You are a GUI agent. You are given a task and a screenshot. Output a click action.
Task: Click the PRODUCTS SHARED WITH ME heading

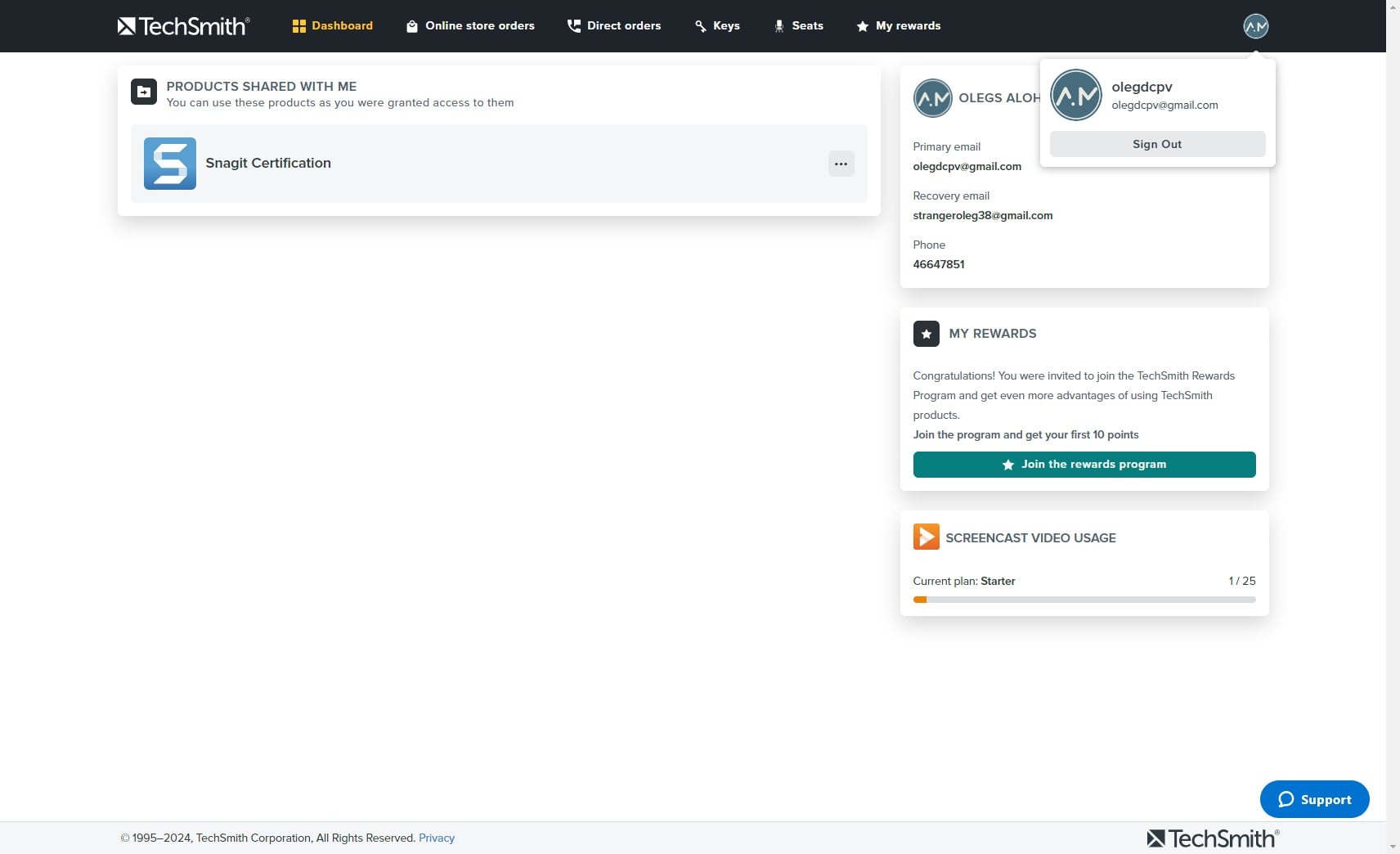[262, 86]
